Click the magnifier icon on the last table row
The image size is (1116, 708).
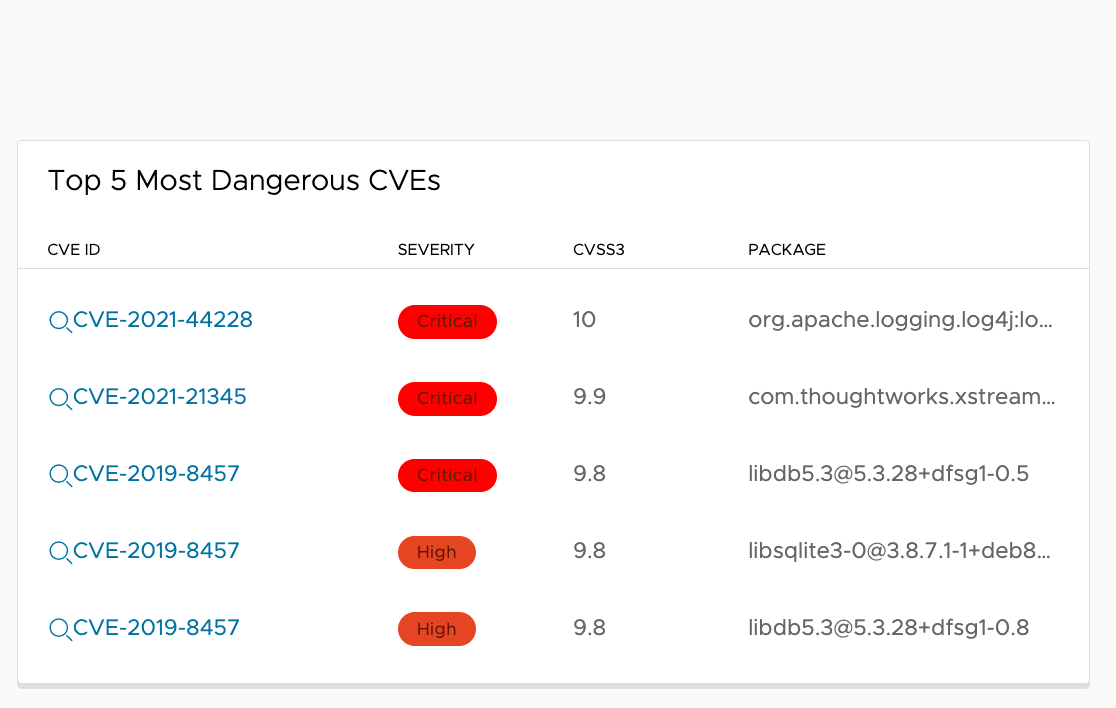(58, 629)
